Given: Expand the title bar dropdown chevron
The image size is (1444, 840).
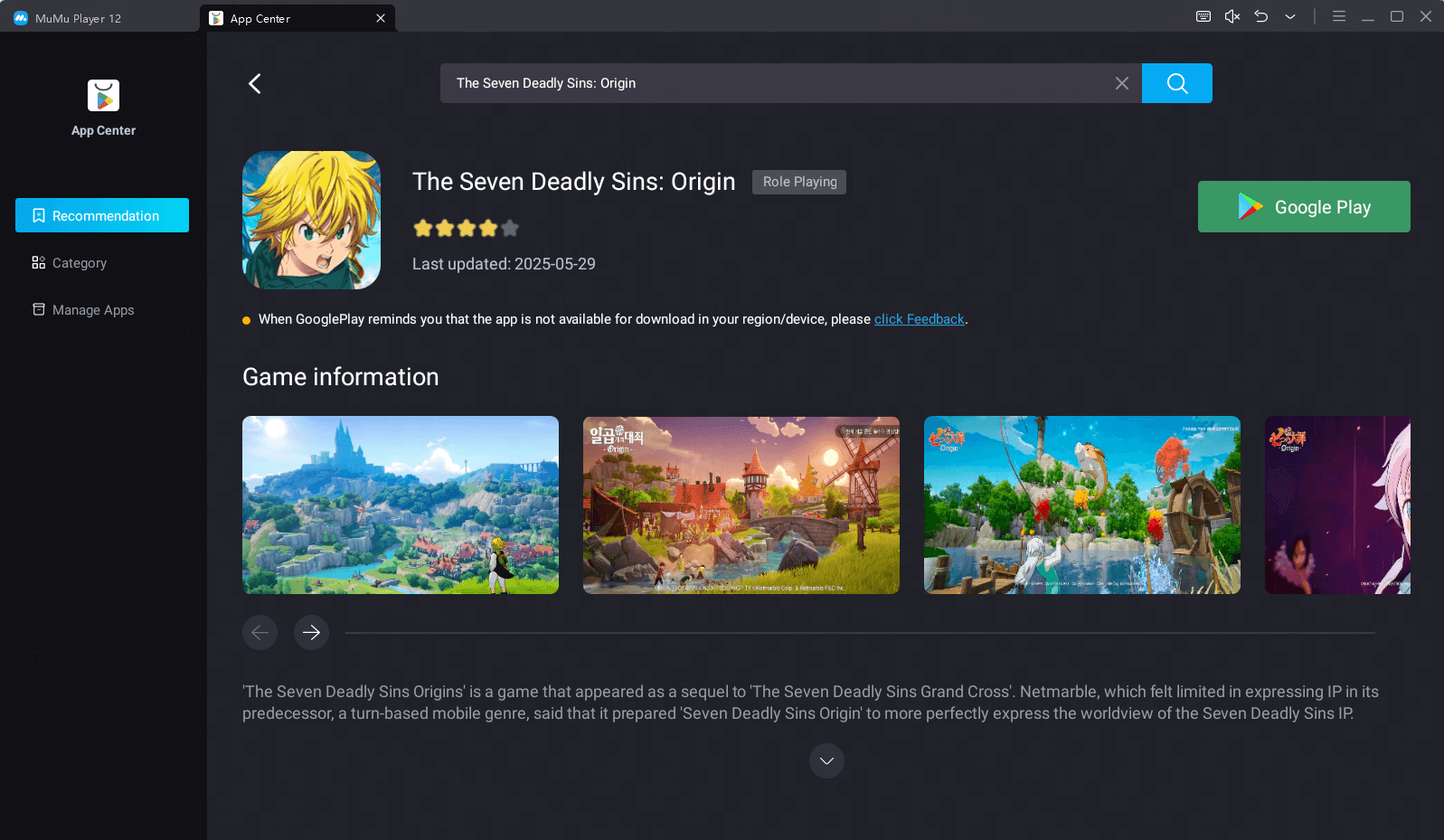Looking at the screenshot, I should point(1289,16).
